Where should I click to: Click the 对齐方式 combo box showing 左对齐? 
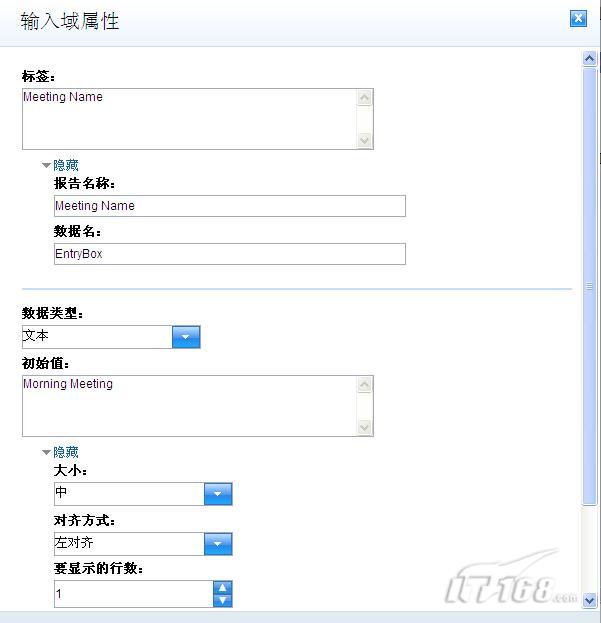(x=143, y=544)
